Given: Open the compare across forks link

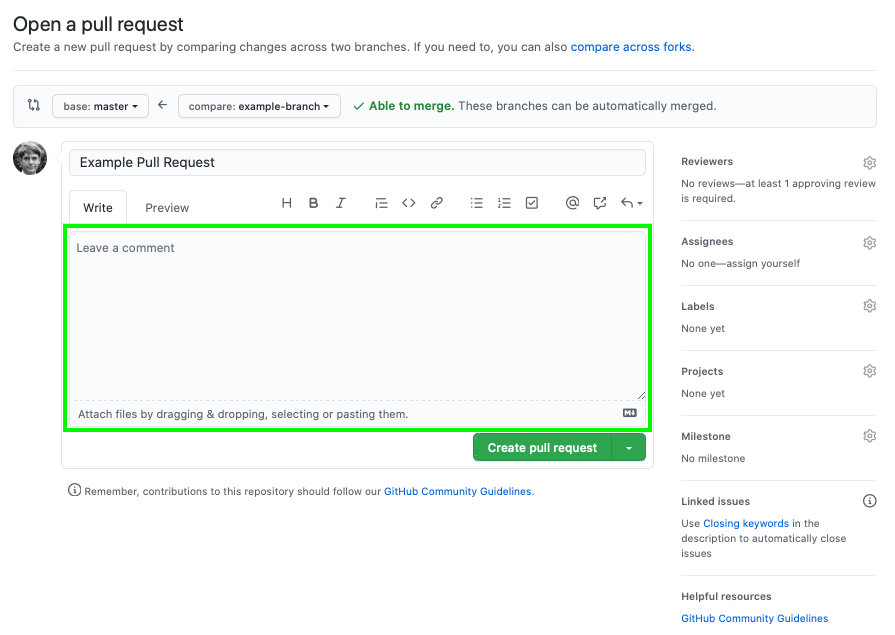Looking at the screenshot, I should (x=631, y=47).
